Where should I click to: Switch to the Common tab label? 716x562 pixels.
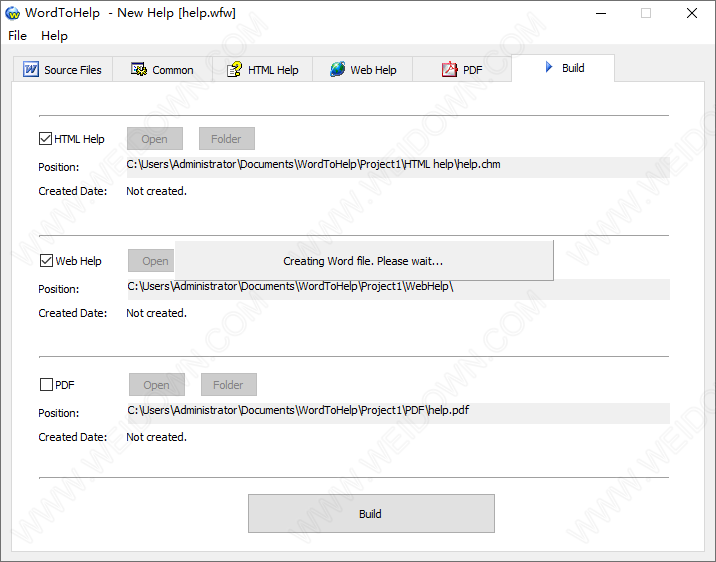tap(173, 70)
